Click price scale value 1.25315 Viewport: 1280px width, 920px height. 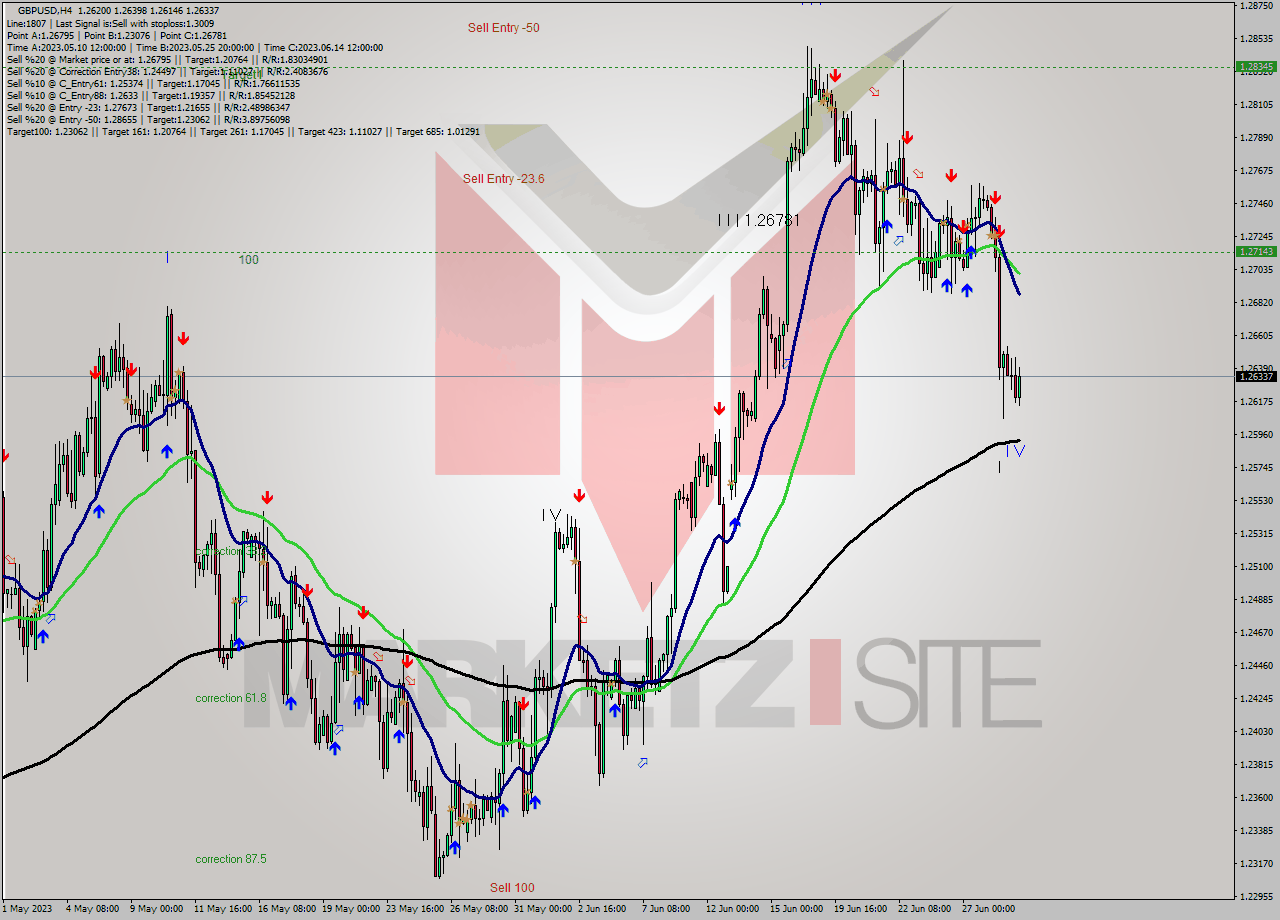(x=1256, y=534)
